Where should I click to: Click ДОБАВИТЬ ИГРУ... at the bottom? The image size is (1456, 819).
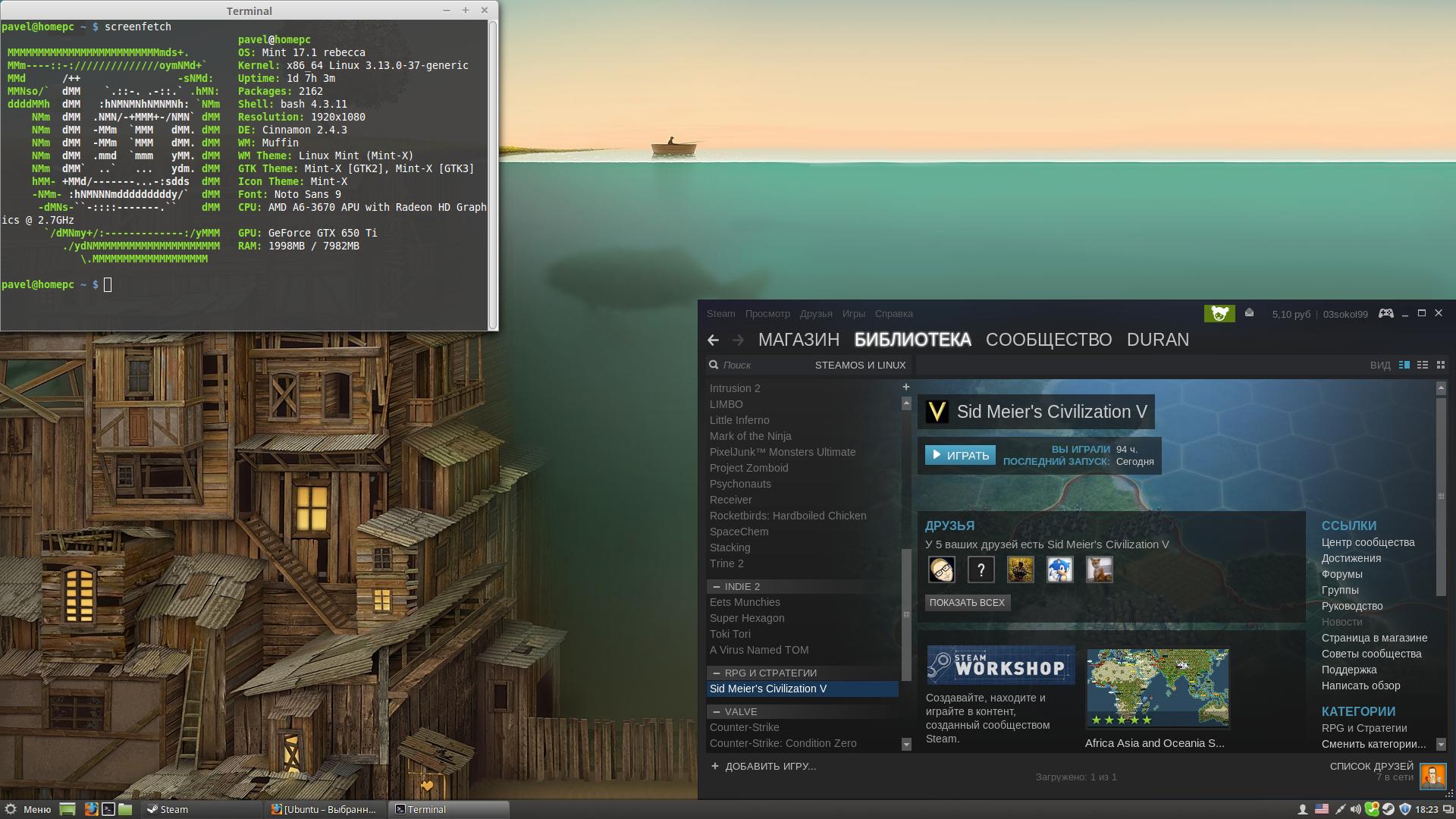click(770, 766)
